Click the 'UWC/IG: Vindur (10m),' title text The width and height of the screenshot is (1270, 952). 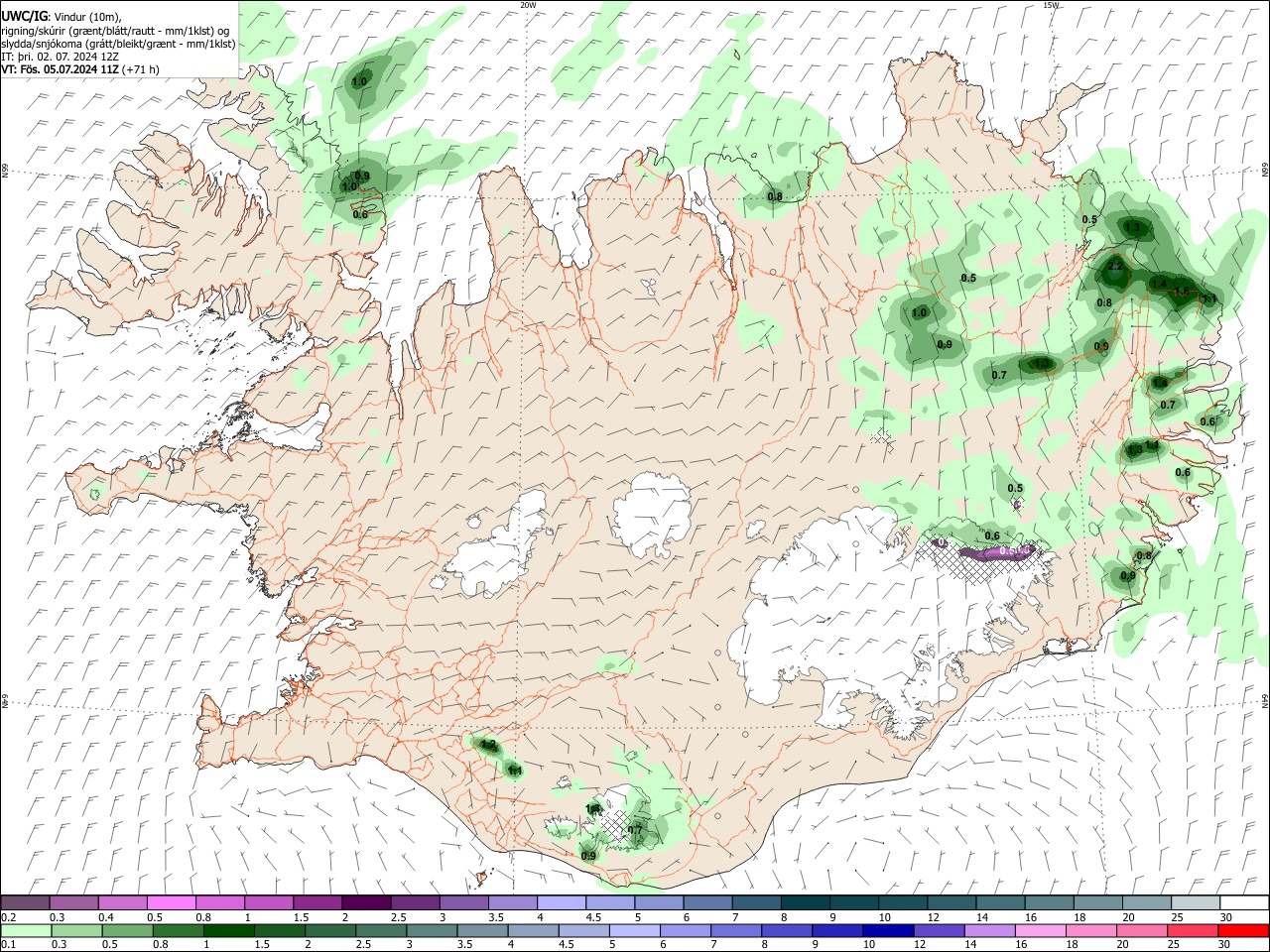[62, 16]
